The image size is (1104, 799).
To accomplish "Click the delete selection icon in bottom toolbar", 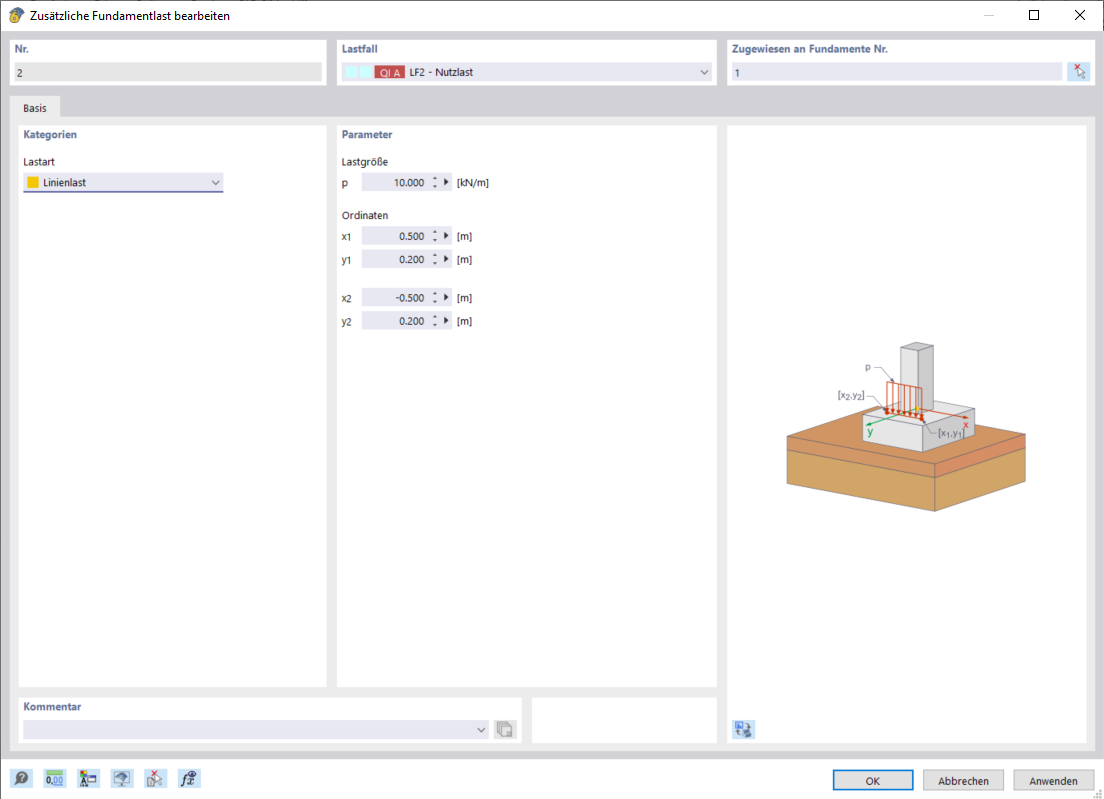I will click(155, 779).
